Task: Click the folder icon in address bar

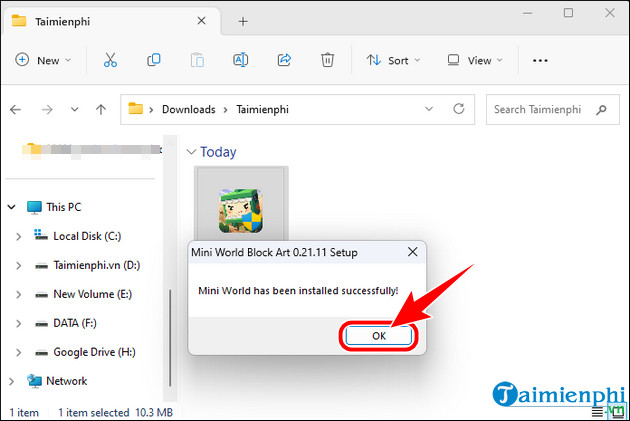Action: point(135,108)
